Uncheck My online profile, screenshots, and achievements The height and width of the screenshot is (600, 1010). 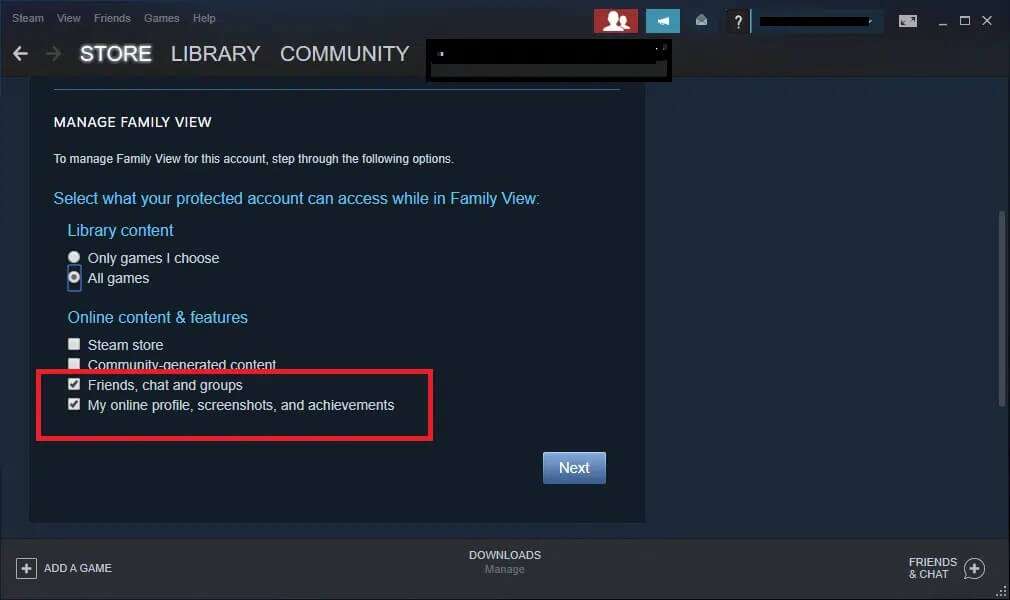click(74, 404)
